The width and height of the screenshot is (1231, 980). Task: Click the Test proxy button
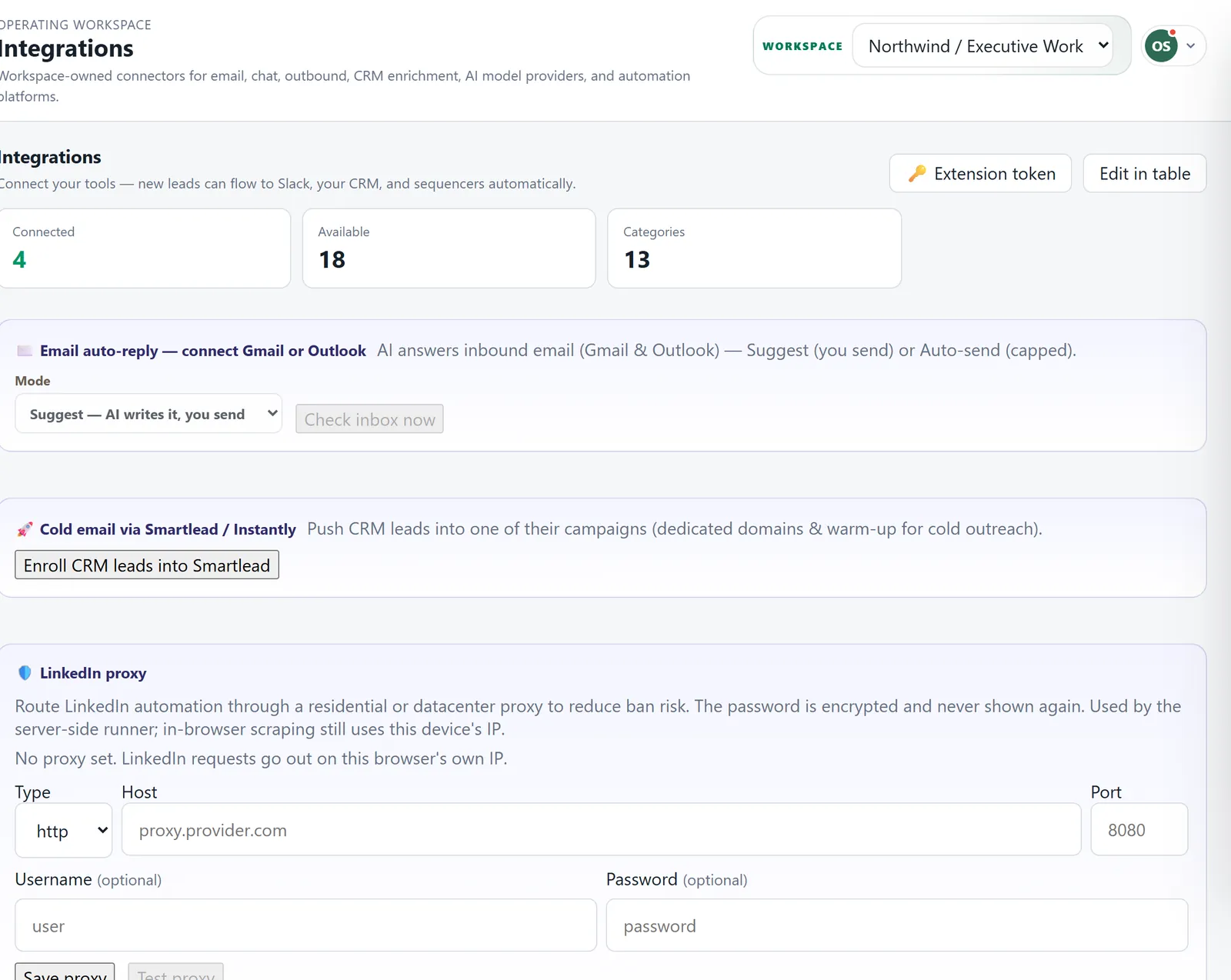175,972
